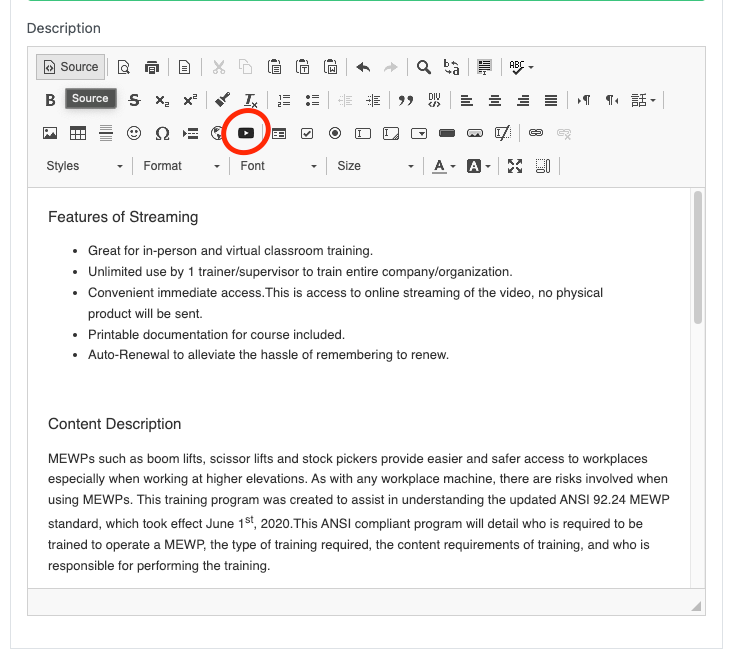742x650 pixels.
Task: Justify the text
Action: (551, 100)
